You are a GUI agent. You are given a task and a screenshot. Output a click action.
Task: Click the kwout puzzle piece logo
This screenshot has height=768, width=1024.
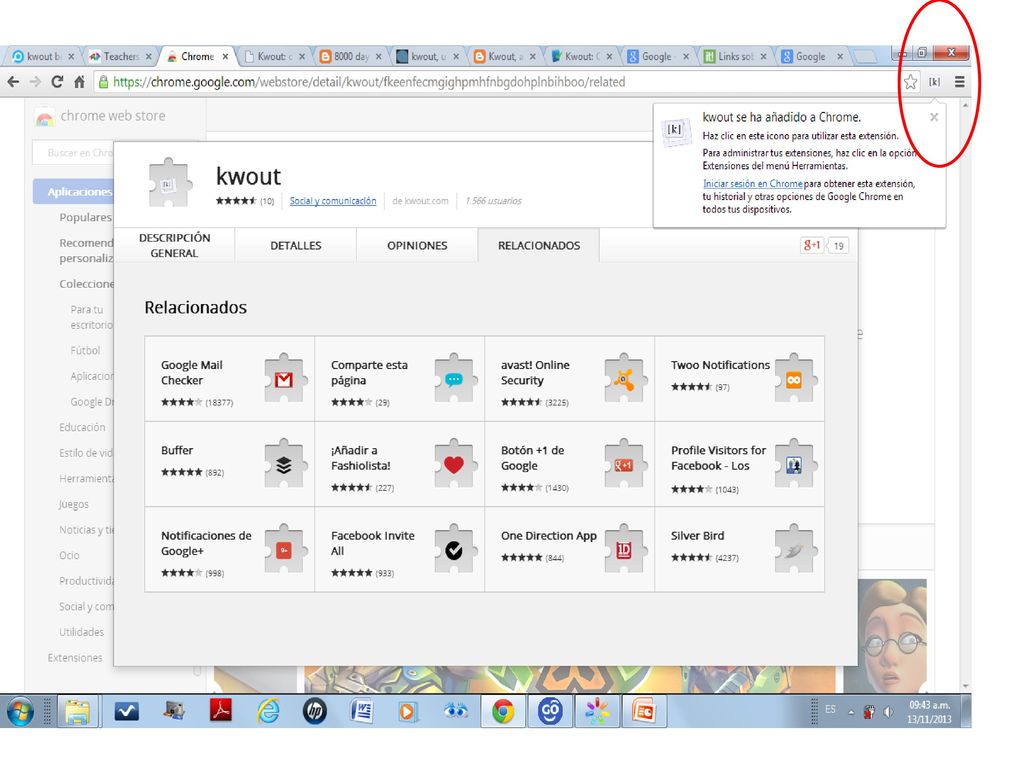(x=170, y=182)
